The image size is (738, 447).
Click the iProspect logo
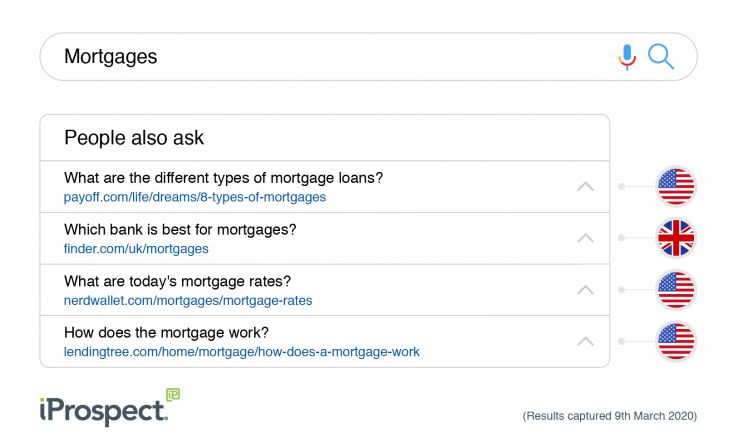coord(99,407)
